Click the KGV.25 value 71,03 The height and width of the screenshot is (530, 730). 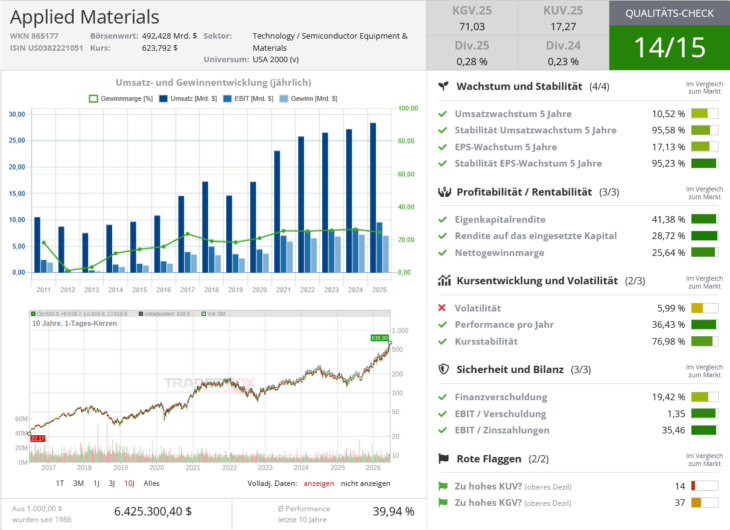click(x=472, y=27)
